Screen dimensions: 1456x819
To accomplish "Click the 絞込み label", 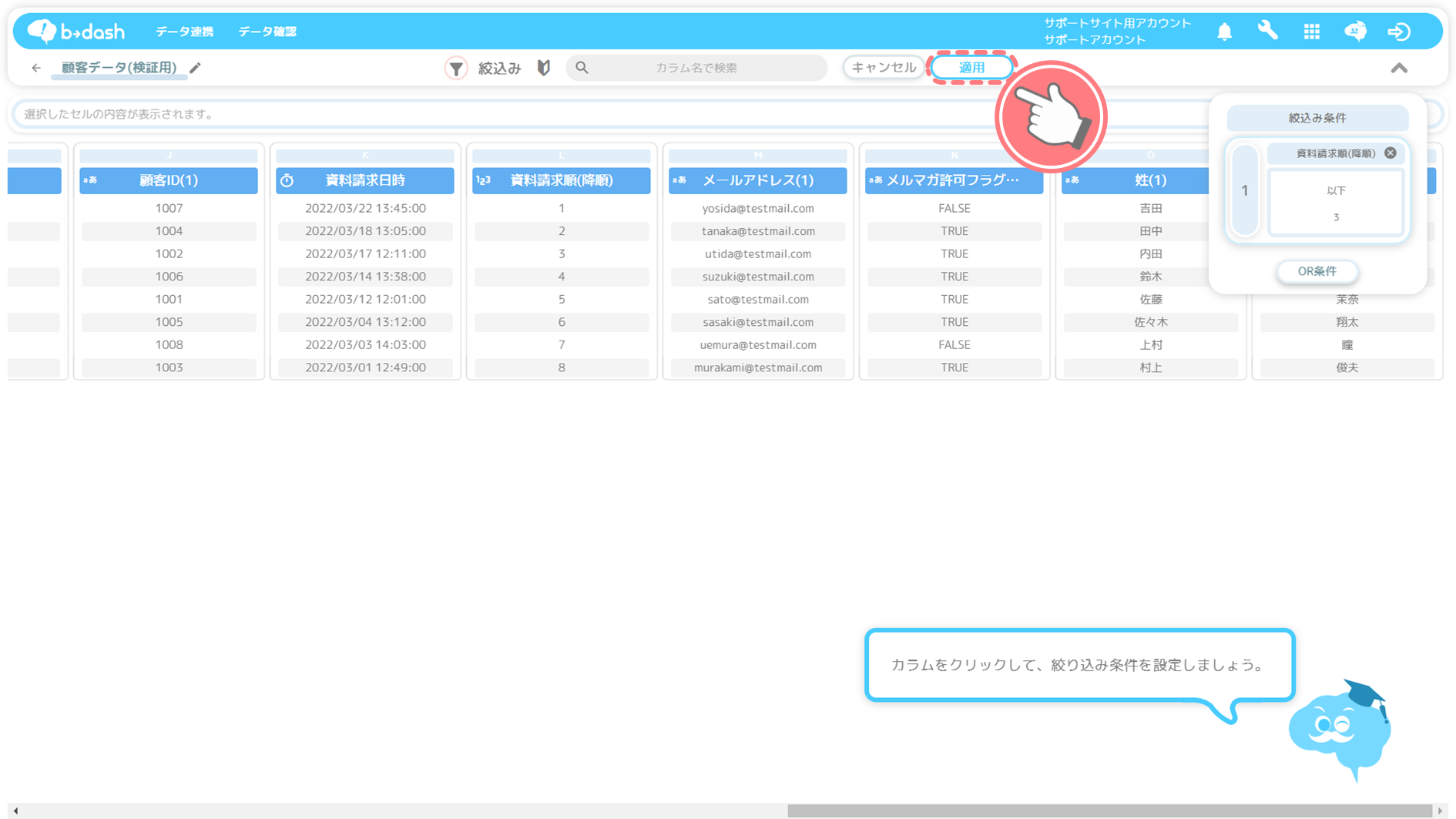I will (499, 68).
